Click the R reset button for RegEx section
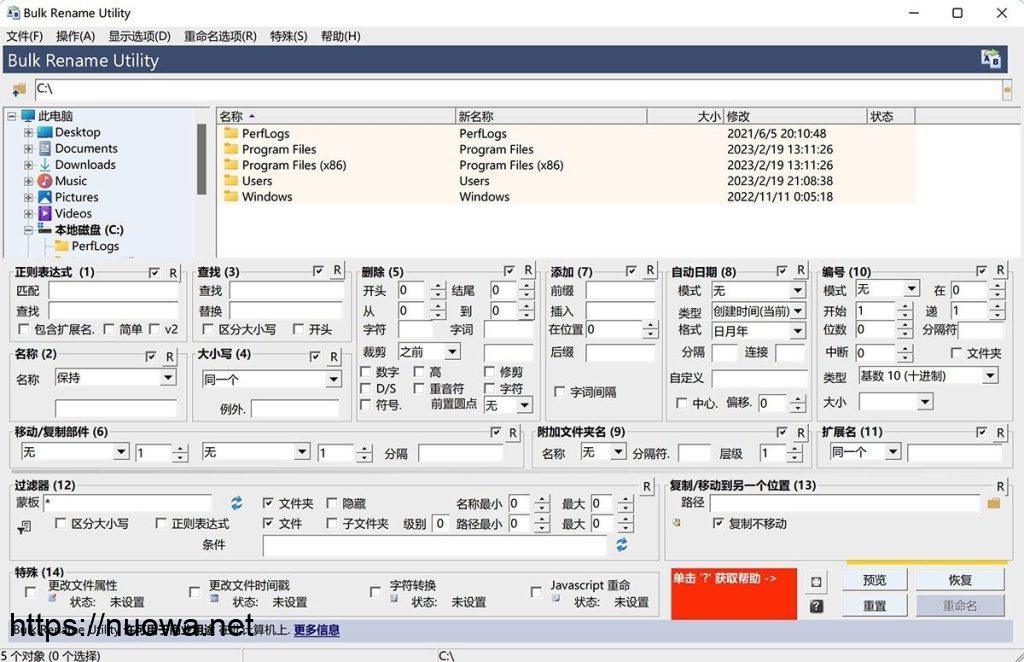 point(173,272)
